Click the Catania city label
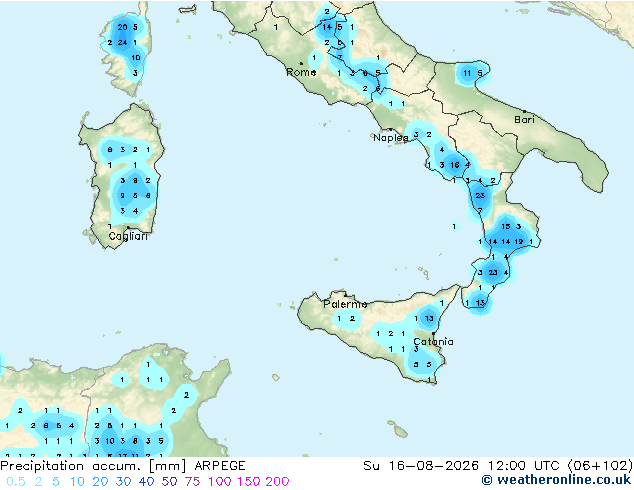The width and height of the screenshot is (634, 490). coord(433,342)
